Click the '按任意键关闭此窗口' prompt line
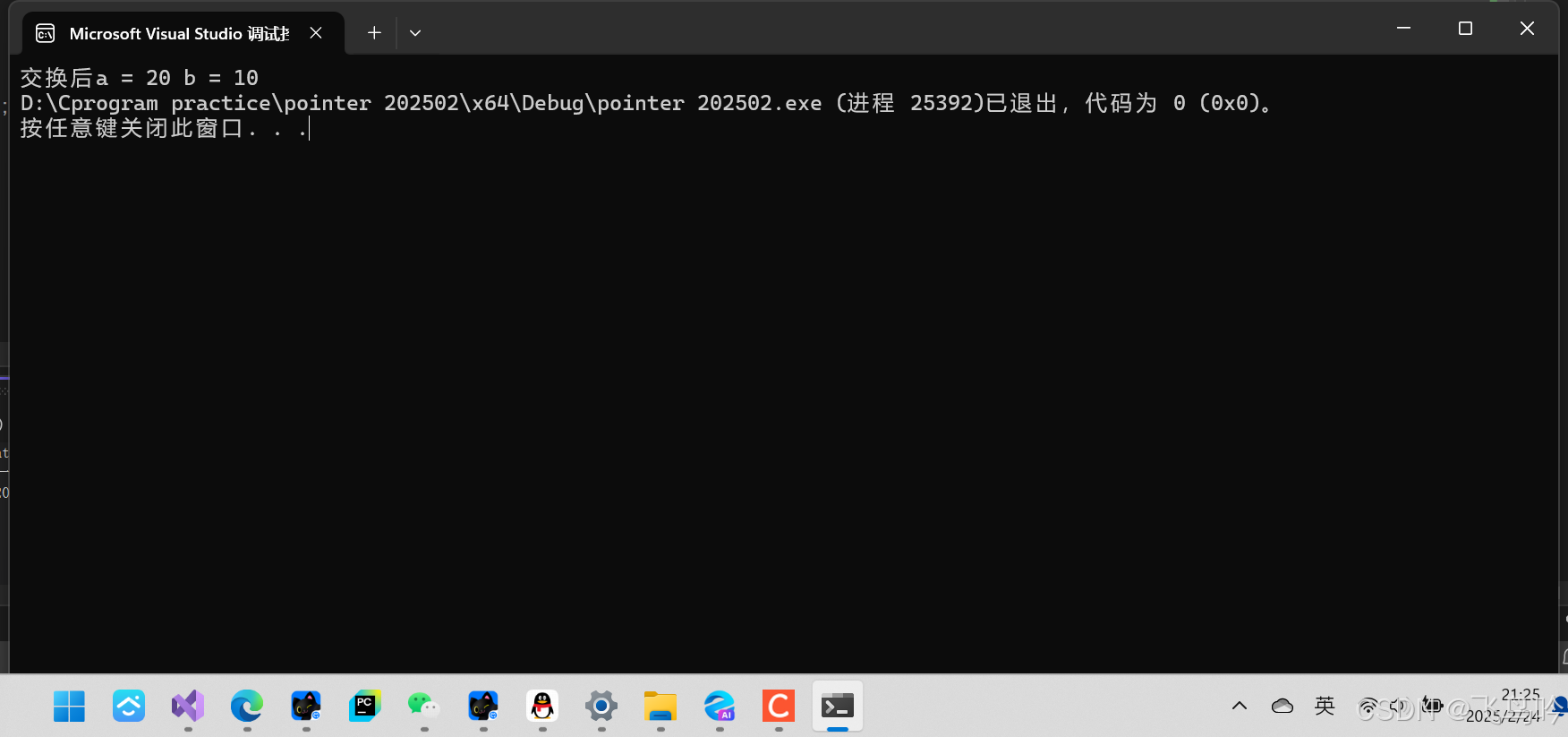Viewport: 1568px width, 737px height. pos(165,128)
